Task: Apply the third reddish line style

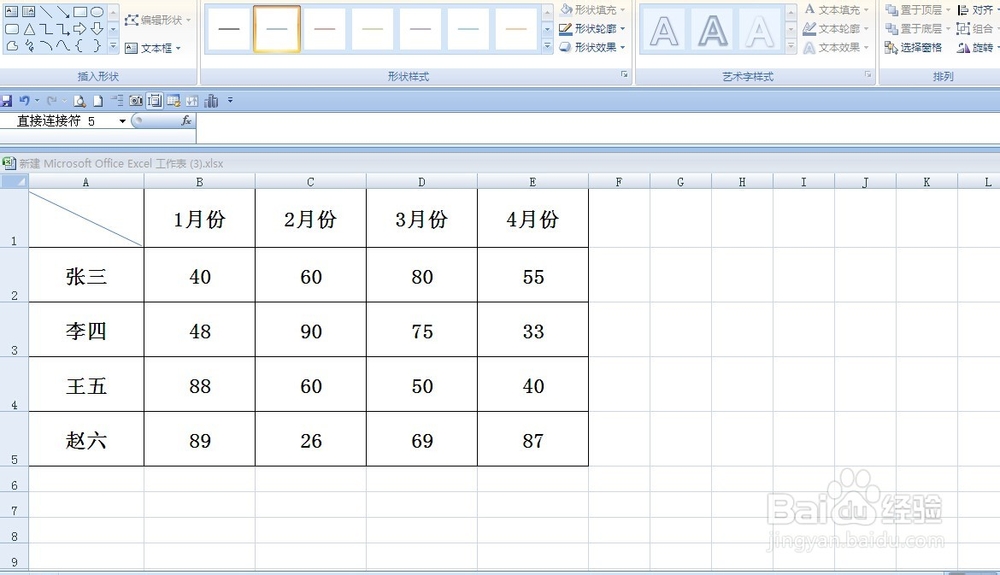Action: (325, 29)
